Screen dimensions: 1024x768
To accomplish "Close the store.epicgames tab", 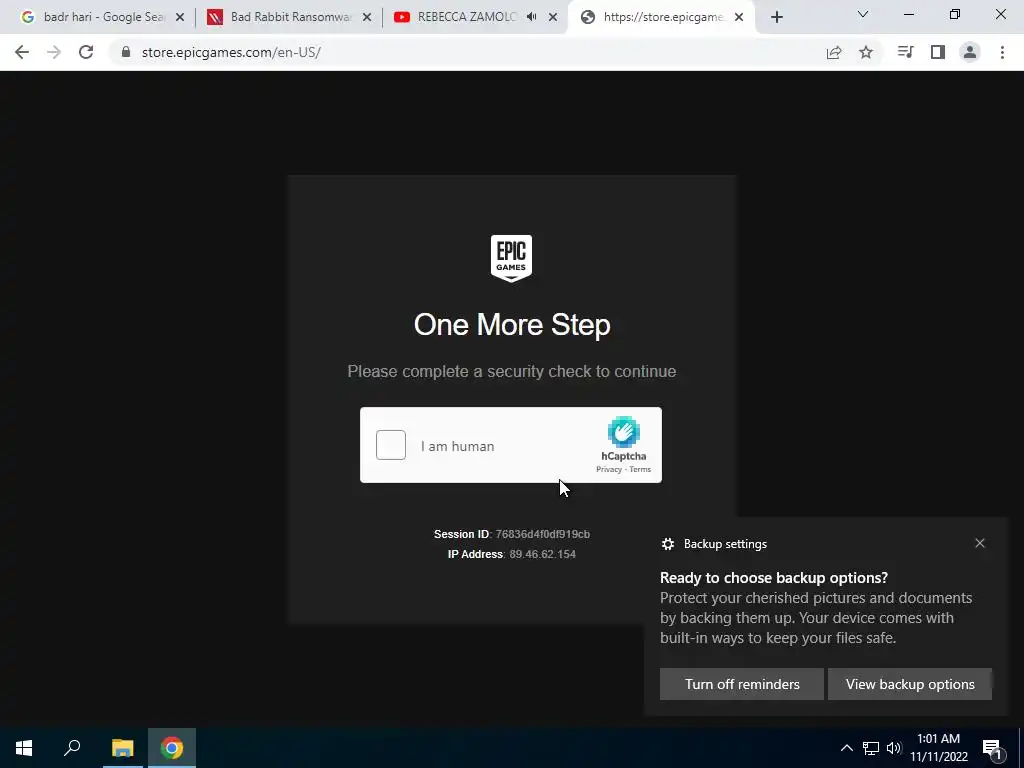I will pos(739,18).
